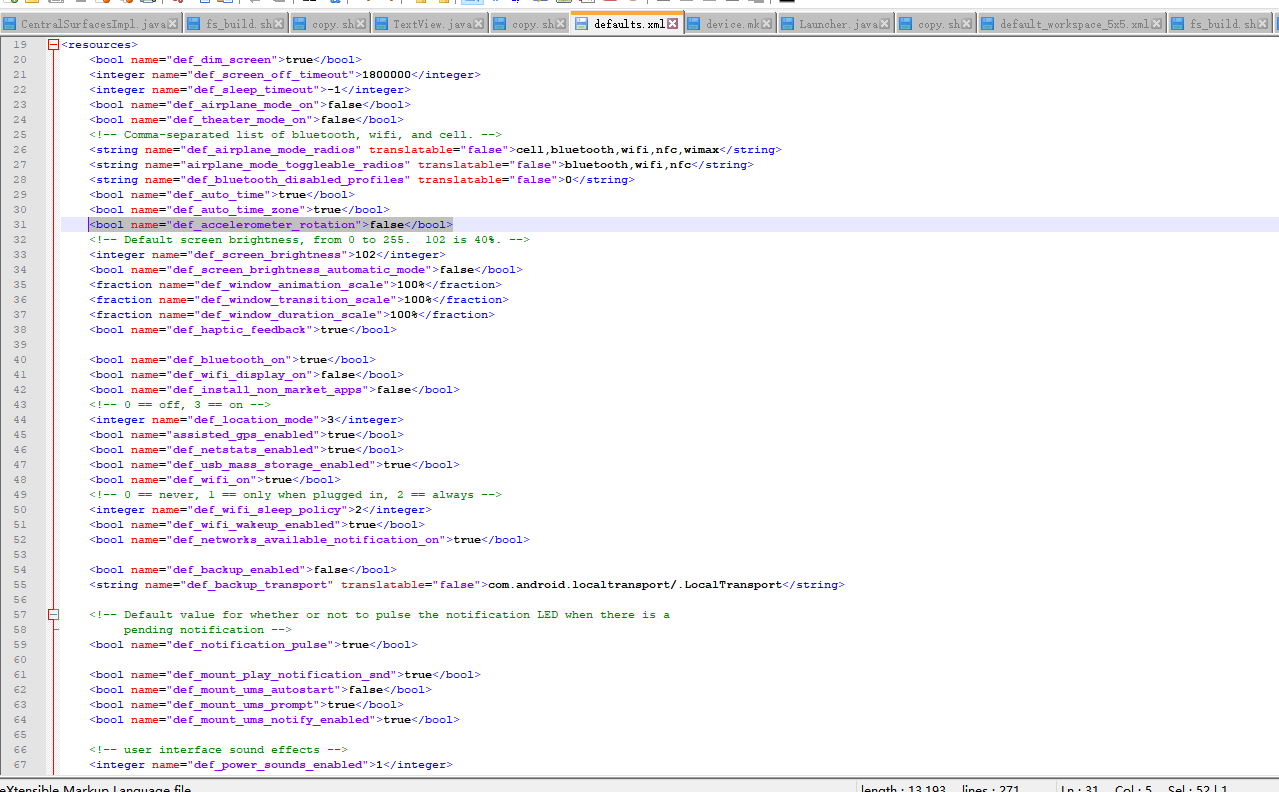This screenshot has height=792, width=1279.
Task: Click the def_backup_transport line
Action: tap(466, 585)
